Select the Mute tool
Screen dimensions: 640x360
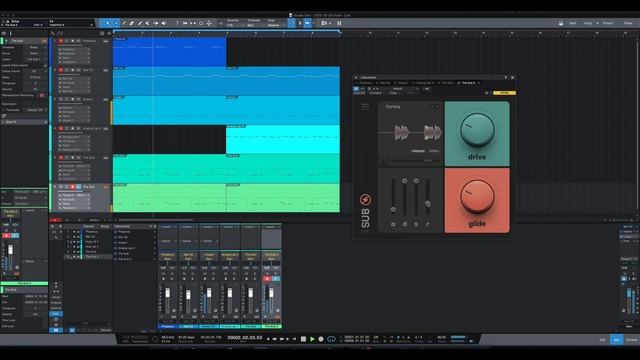click(x=147, y=23)
